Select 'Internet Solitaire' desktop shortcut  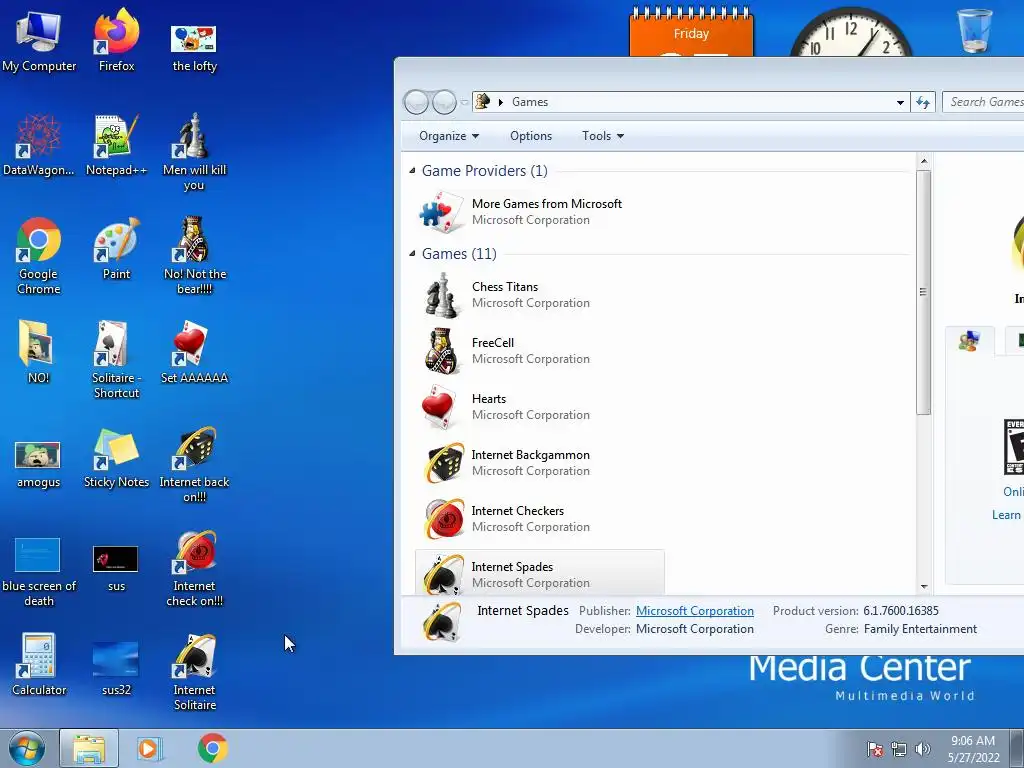tap(194, 671)
